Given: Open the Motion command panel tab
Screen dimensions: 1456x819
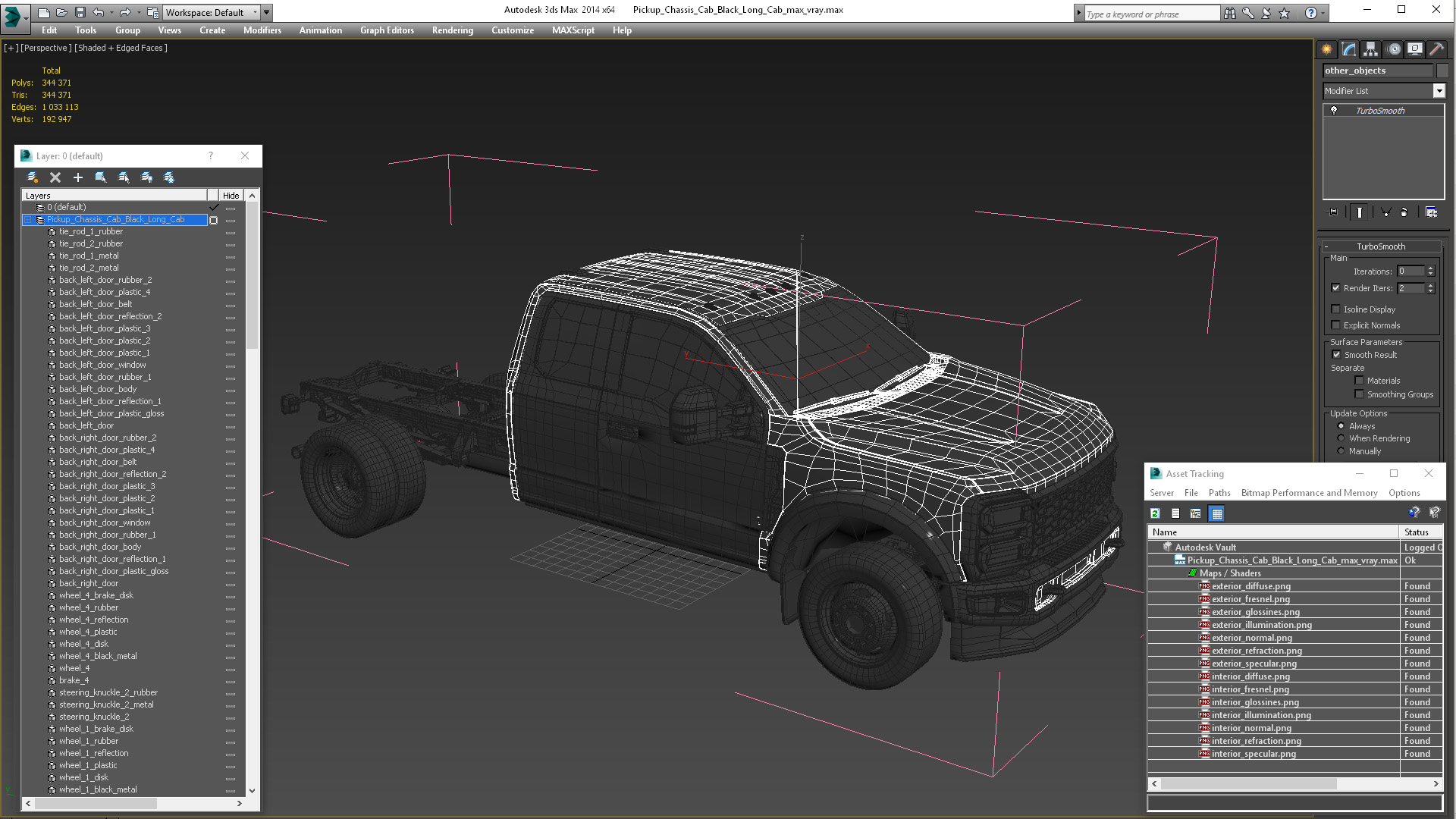Looking at the screenshot, I should pyautogui.click(x=1393, y=49).
